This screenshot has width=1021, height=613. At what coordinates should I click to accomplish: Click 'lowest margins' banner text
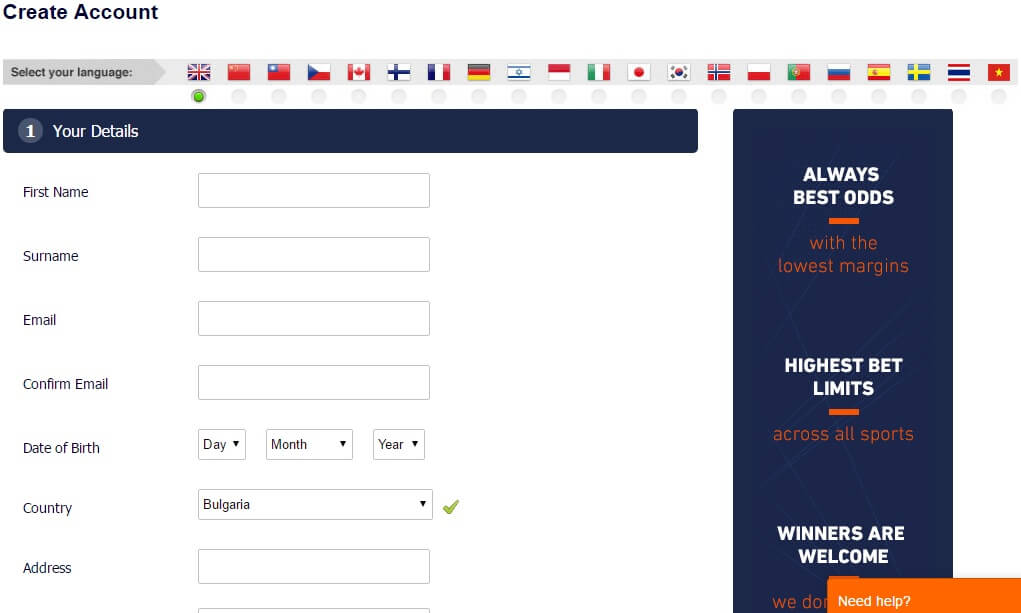click(843, 266)
